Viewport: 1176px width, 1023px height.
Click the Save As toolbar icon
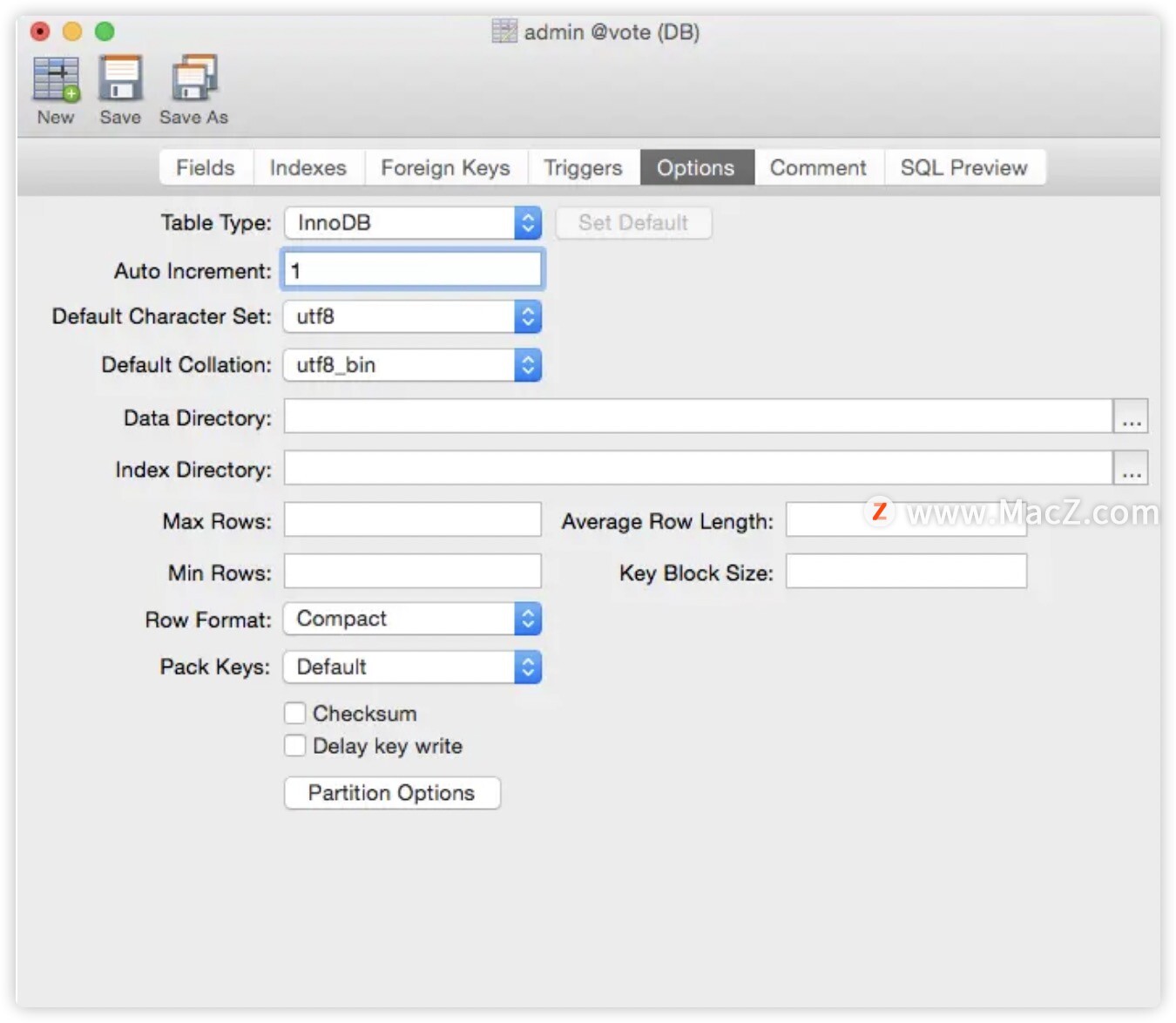pos(194,79)
